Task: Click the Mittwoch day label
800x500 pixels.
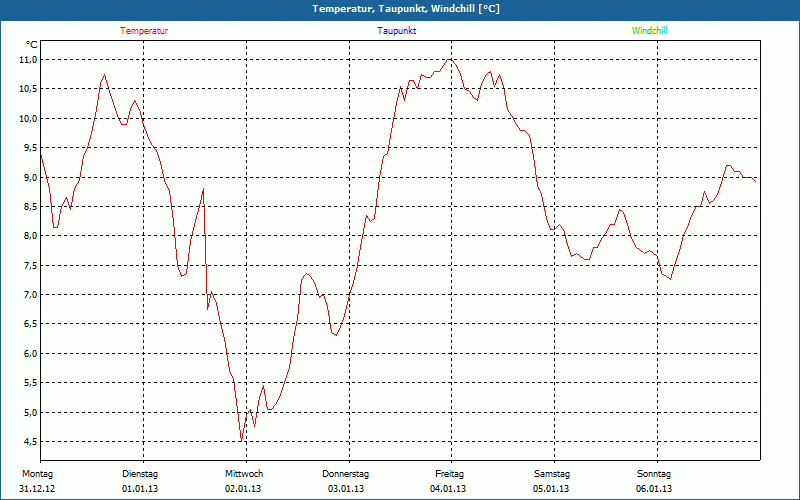Action: coord(244,474)
